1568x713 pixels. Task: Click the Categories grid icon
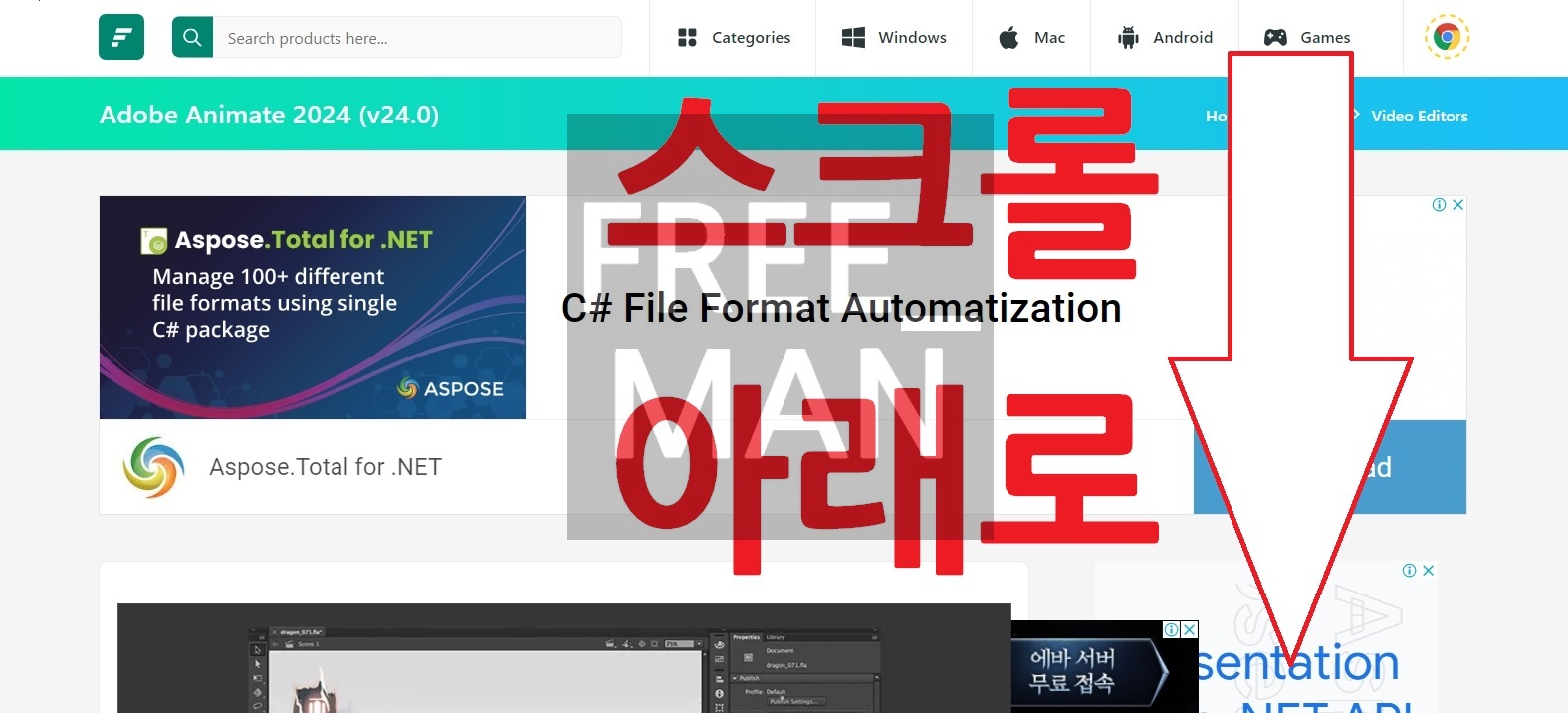pos(687,38)
